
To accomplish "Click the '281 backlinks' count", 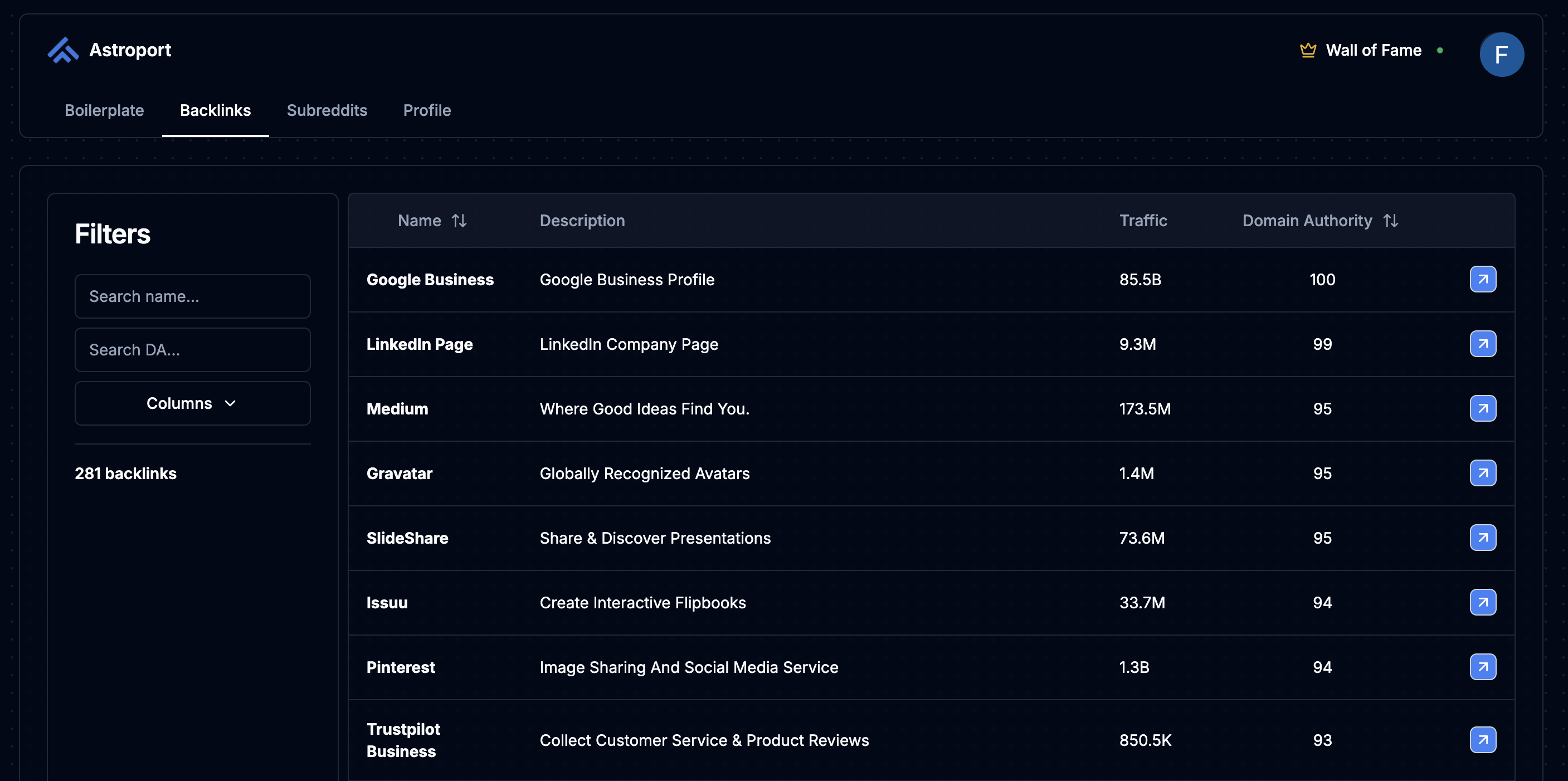I will [125, 473].
